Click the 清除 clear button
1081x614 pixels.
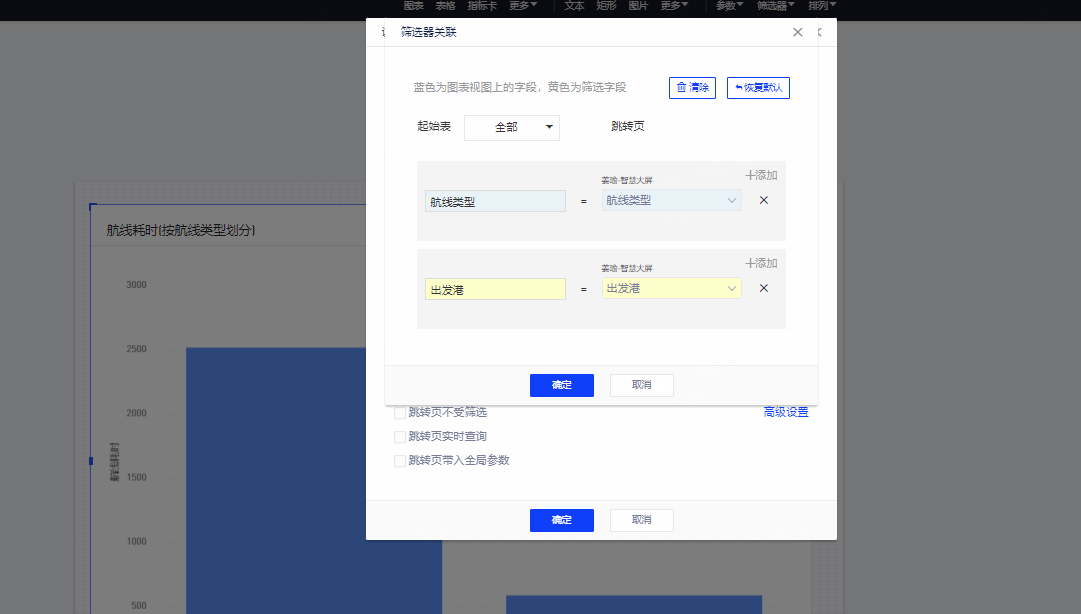tap(692, 88)
